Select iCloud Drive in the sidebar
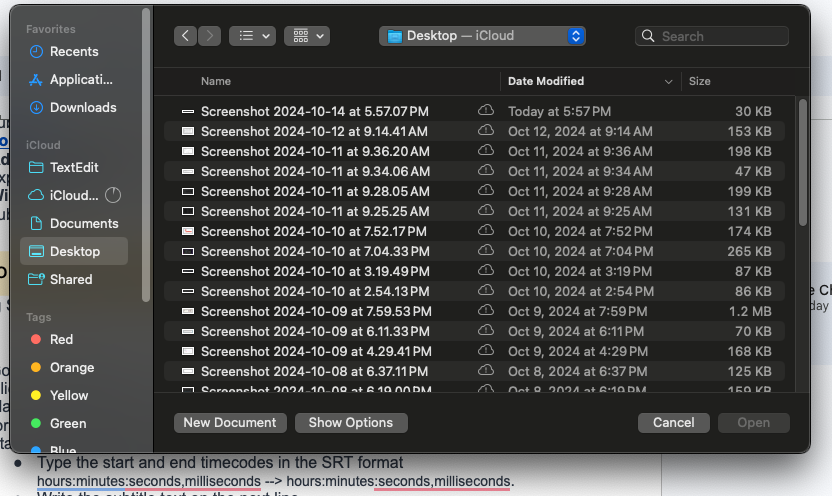Screen dimensions: 832x496 point(74,196)
